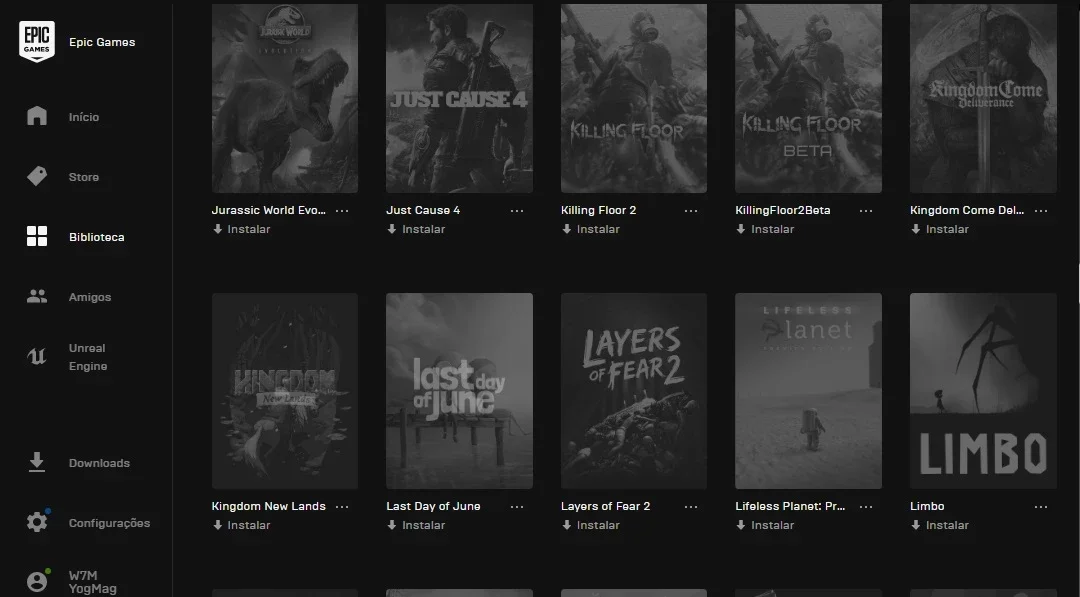This screenshot has height=597, width=1080.
Task: Open the Amigos people icon
Action: click(x=37, y=296)
